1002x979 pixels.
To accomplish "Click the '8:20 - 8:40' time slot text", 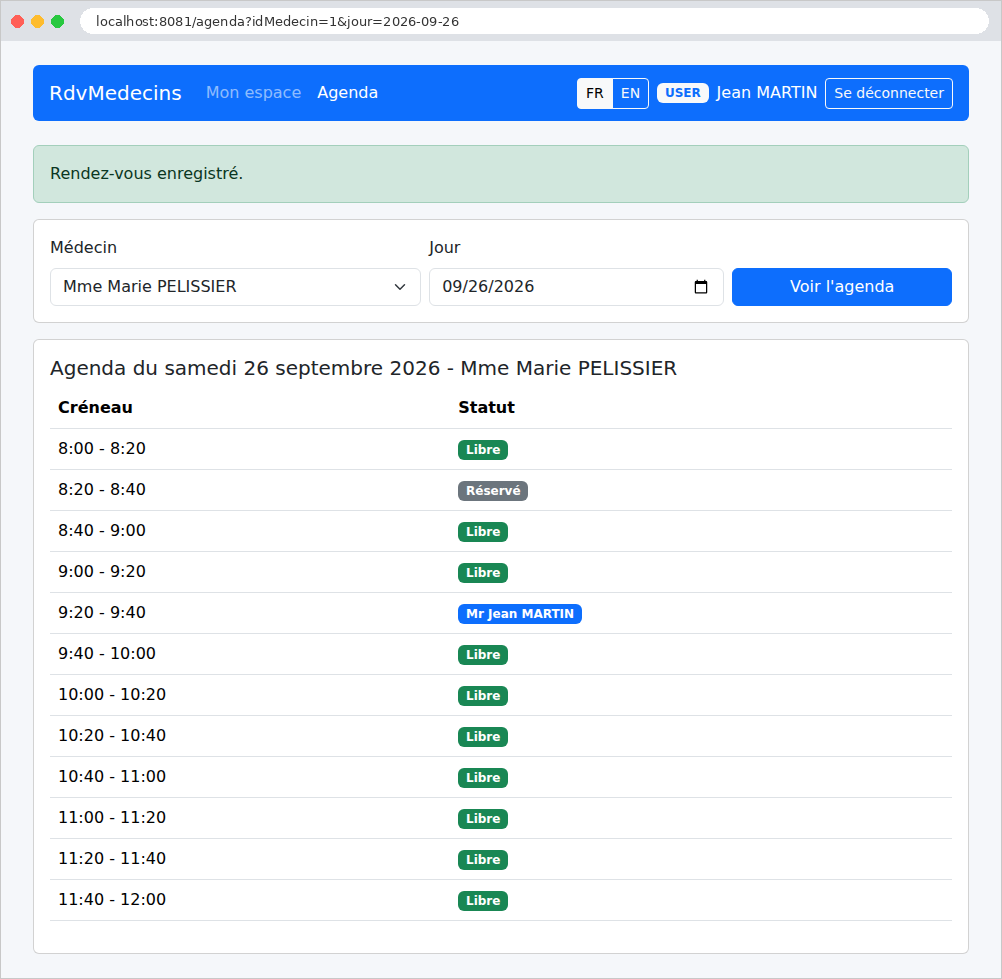I will pyautogui.click(x=102, y=490).
